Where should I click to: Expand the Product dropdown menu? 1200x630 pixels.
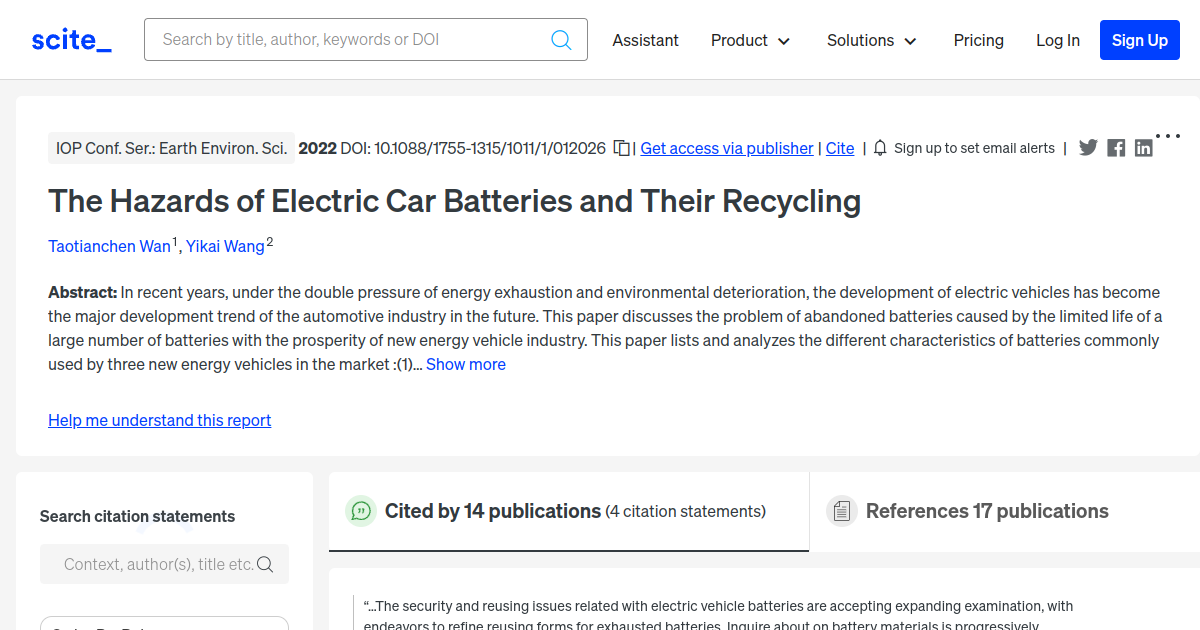pos(750,40)
